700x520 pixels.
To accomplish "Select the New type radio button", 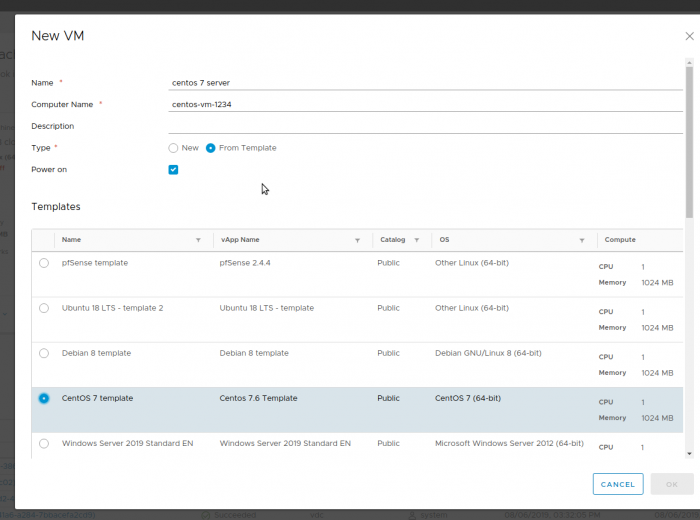I will (173, 148).
